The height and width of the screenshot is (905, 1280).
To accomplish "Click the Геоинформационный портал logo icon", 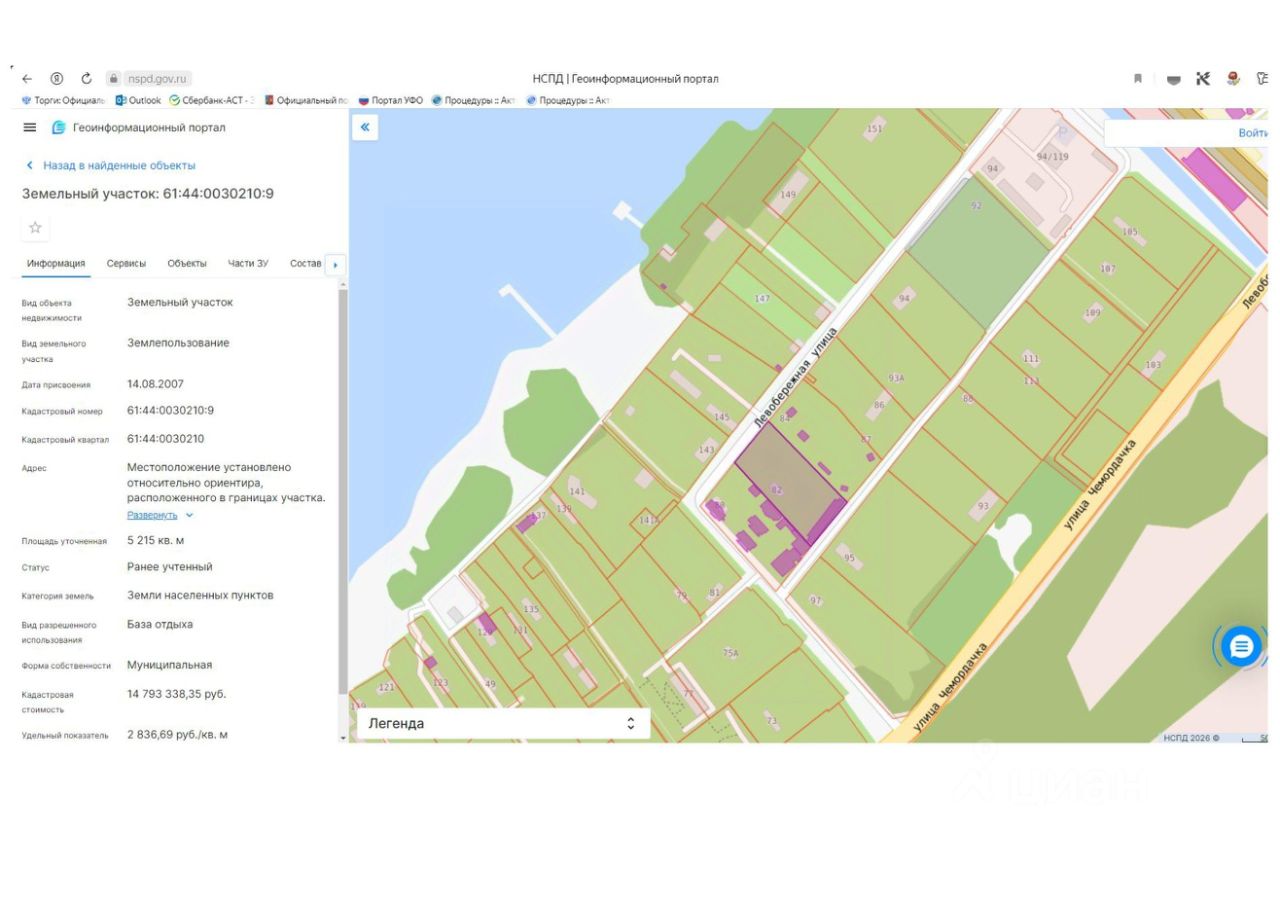I will coord(59,128).
